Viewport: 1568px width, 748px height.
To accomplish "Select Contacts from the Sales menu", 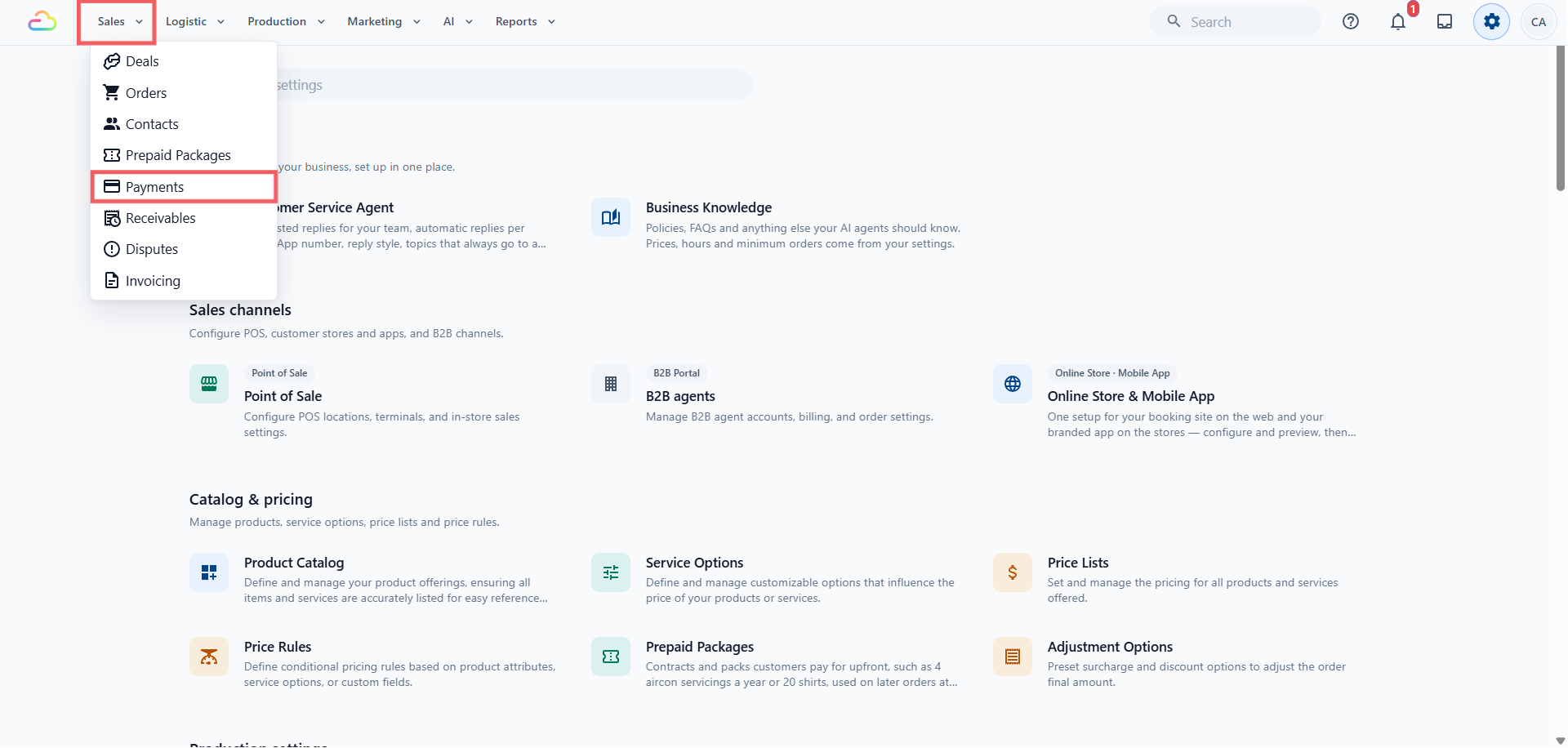I will [x=184, y=124].
